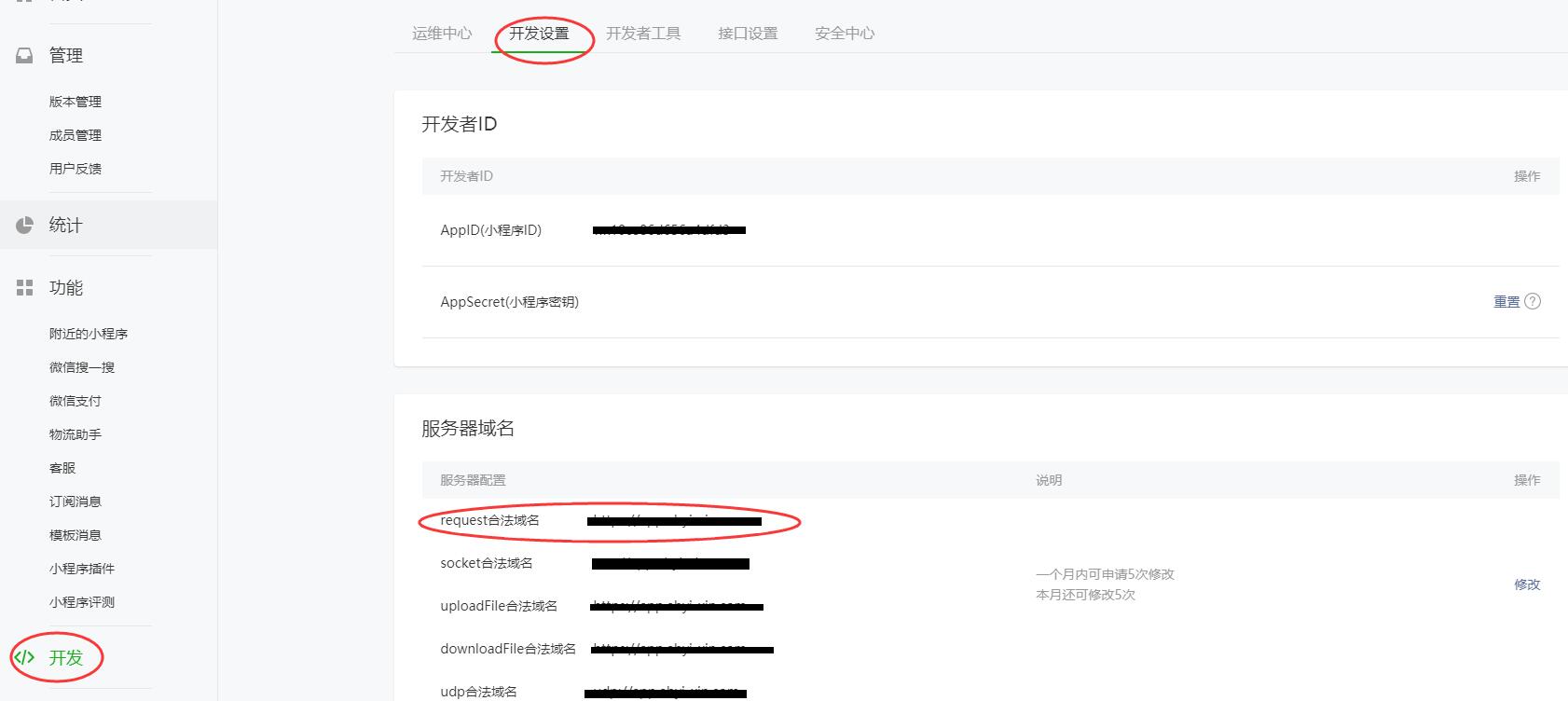The width and height of the screenshot is (1568, 701).
Task: Open the 接口设置 tab
Action: click(x=748, y=34)
